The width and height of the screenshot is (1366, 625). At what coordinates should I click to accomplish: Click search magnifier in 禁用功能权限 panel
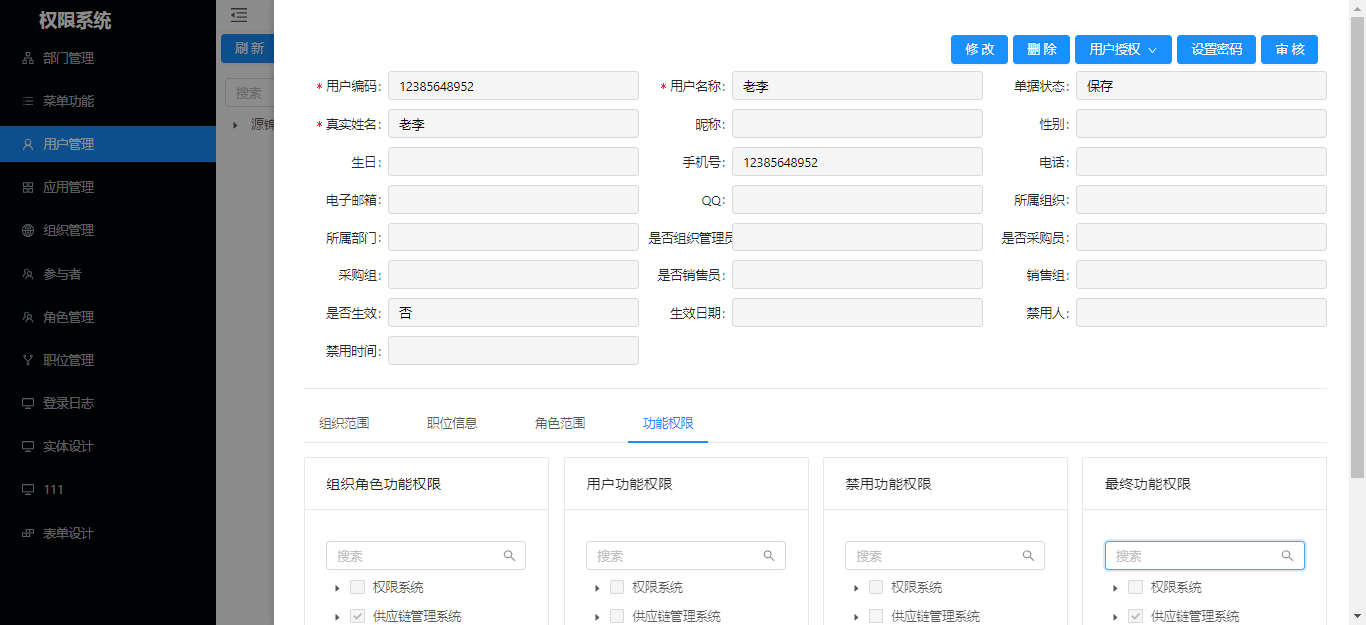click(1028, 556)
